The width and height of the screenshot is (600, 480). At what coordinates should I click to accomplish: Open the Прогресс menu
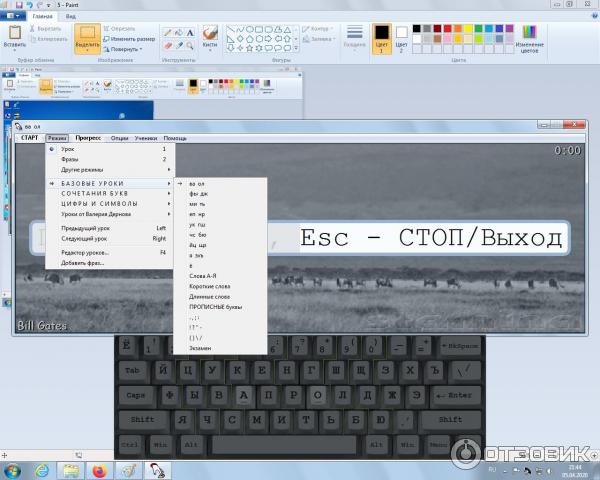(x=88, y=138)
